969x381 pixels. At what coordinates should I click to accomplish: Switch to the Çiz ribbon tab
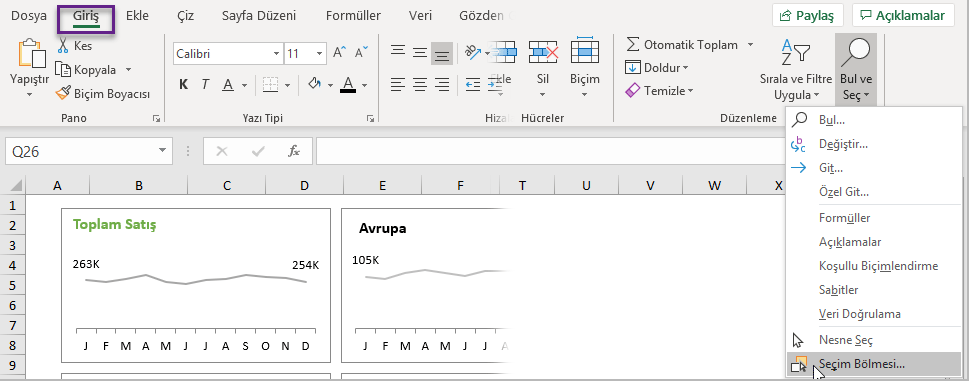coord(185,16)
